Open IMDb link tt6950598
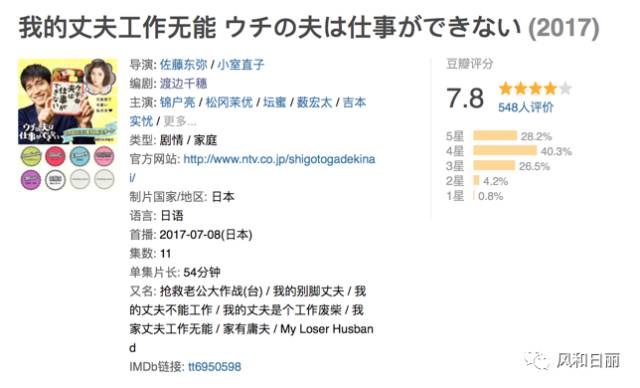Image resolution: width=640 pixels, height=388 pixels. 214,366
